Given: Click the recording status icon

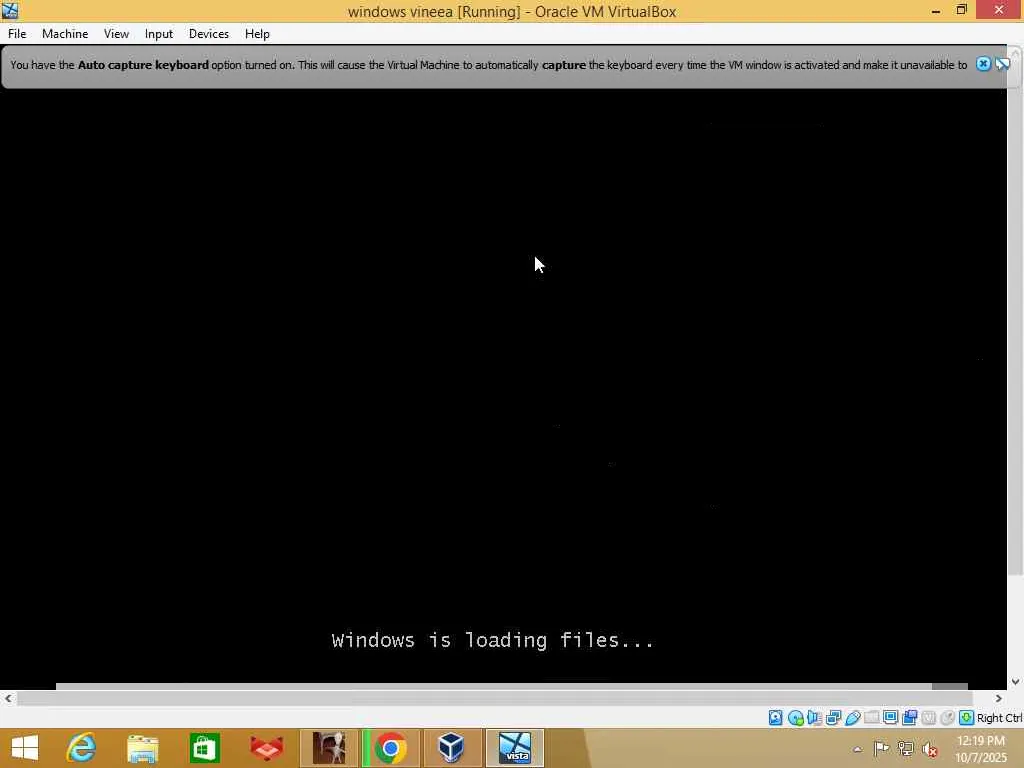Looking at the screenshot, I should pyautogui.click(x=909, y=718).
